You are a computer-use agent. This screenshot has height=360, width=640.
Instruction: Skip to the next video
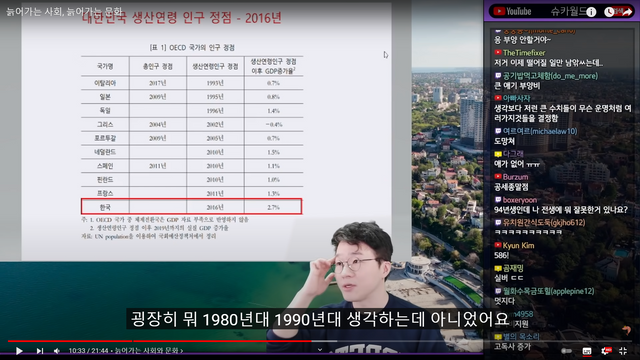point(40,351)
